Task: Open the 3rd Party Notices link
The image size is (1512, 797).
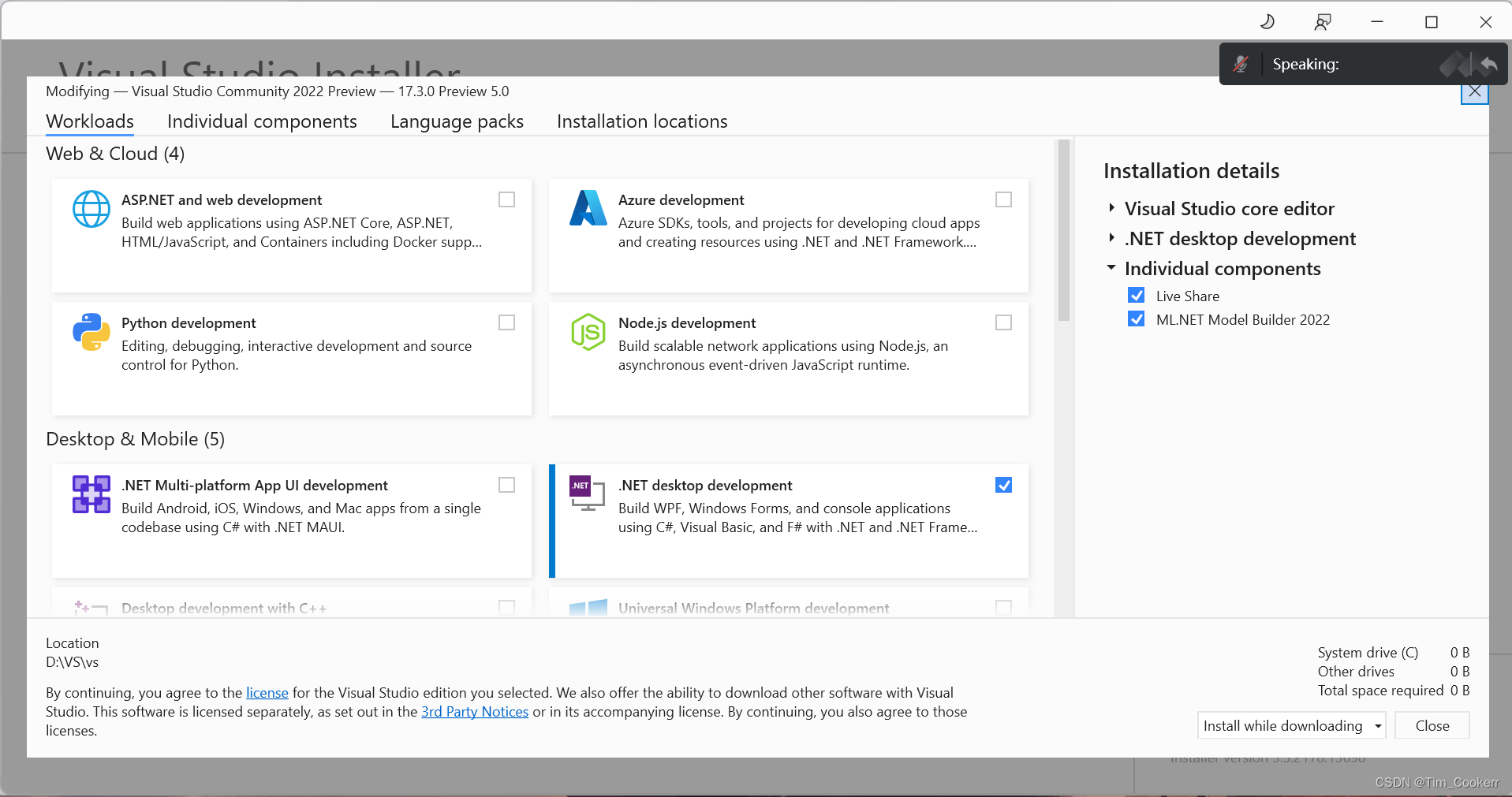Action: pos(475,712)
